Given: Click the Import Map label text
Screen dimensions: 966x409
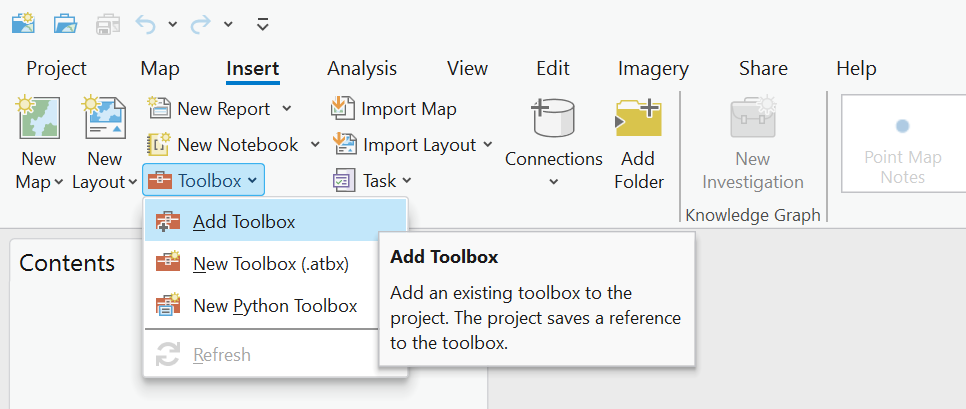Looking at the screenshot, I should point(409,109).
